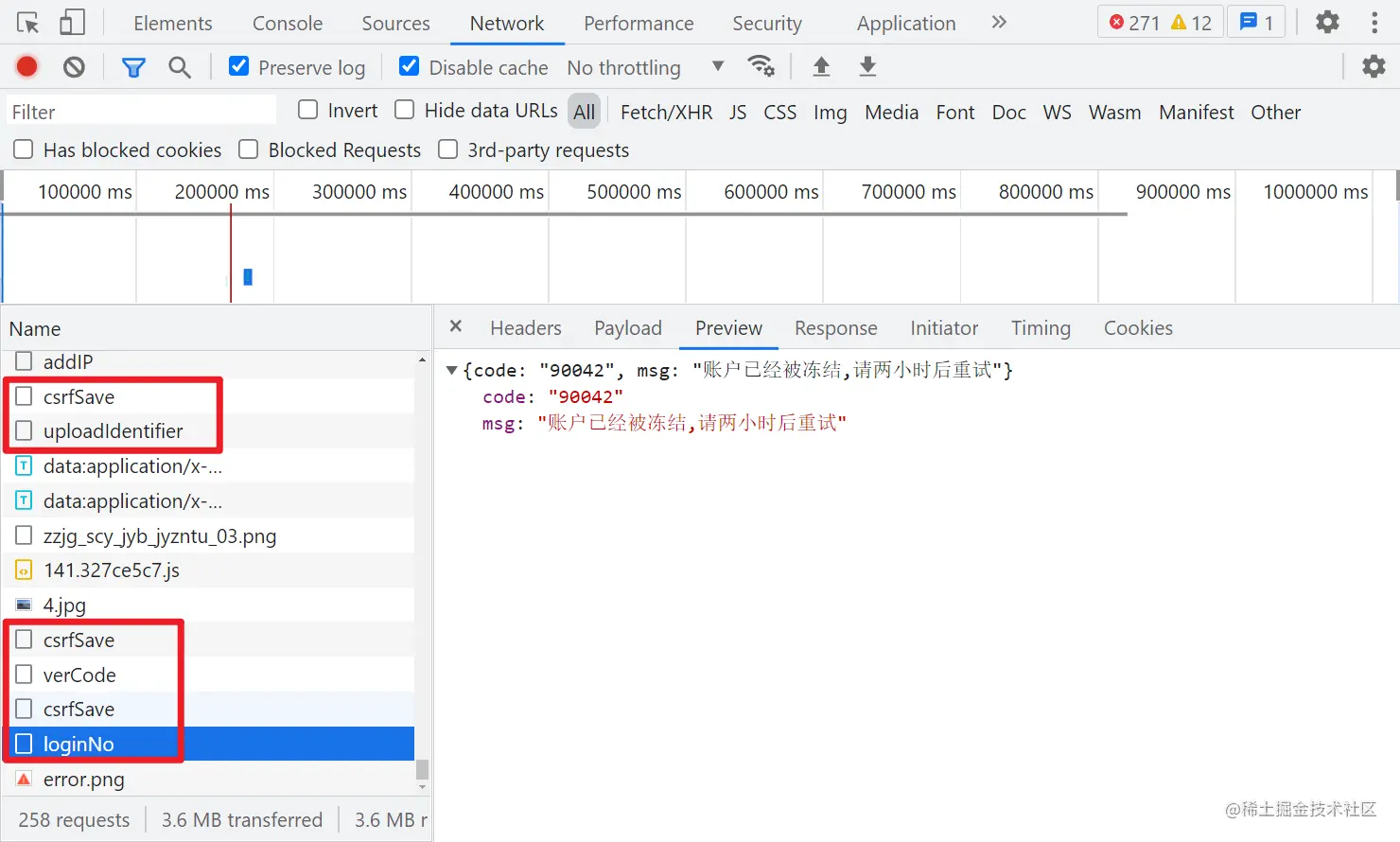Filter by WS requests

(1058, 112)
